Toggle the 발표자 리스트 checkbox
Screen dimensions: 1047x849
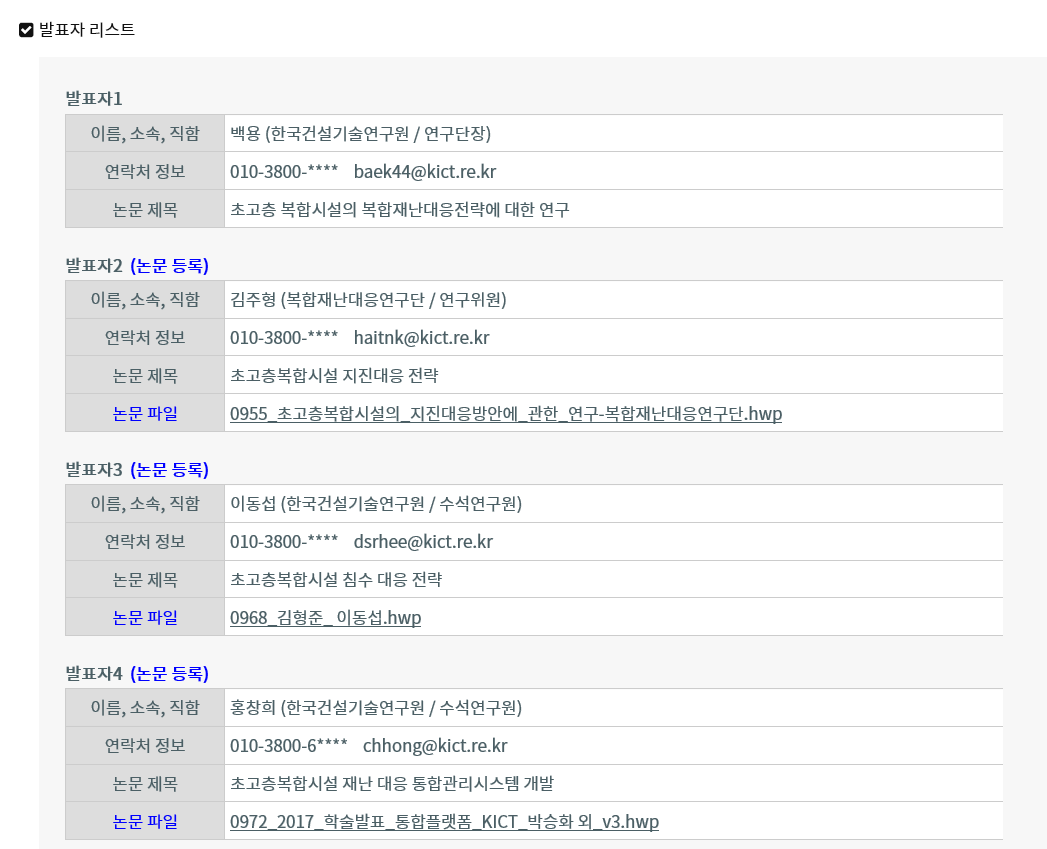pos(26,30)
